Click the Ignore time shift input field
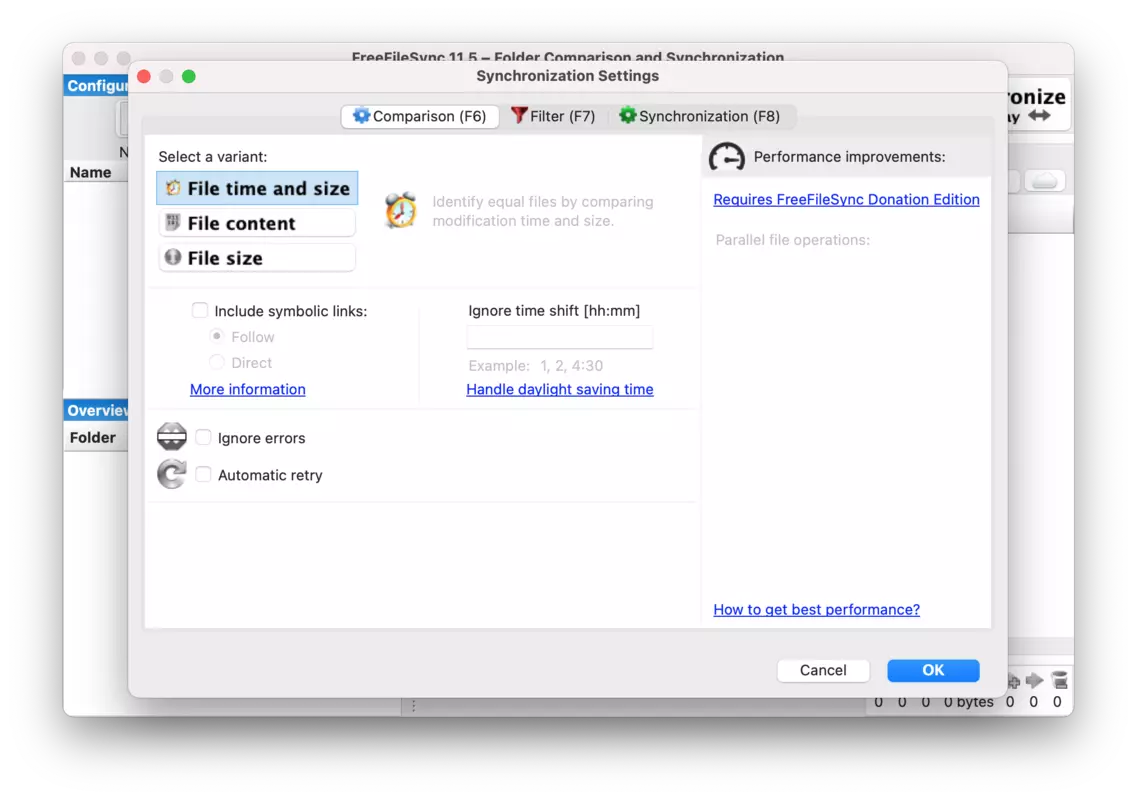Image resolution: width=1137 pixels, height=800 pixels. 560,337
